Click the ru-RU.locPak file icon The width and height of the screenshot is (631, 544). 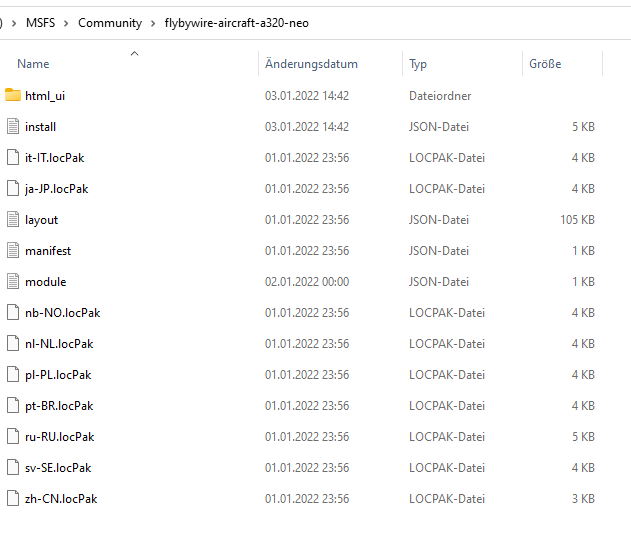(13, 436)
